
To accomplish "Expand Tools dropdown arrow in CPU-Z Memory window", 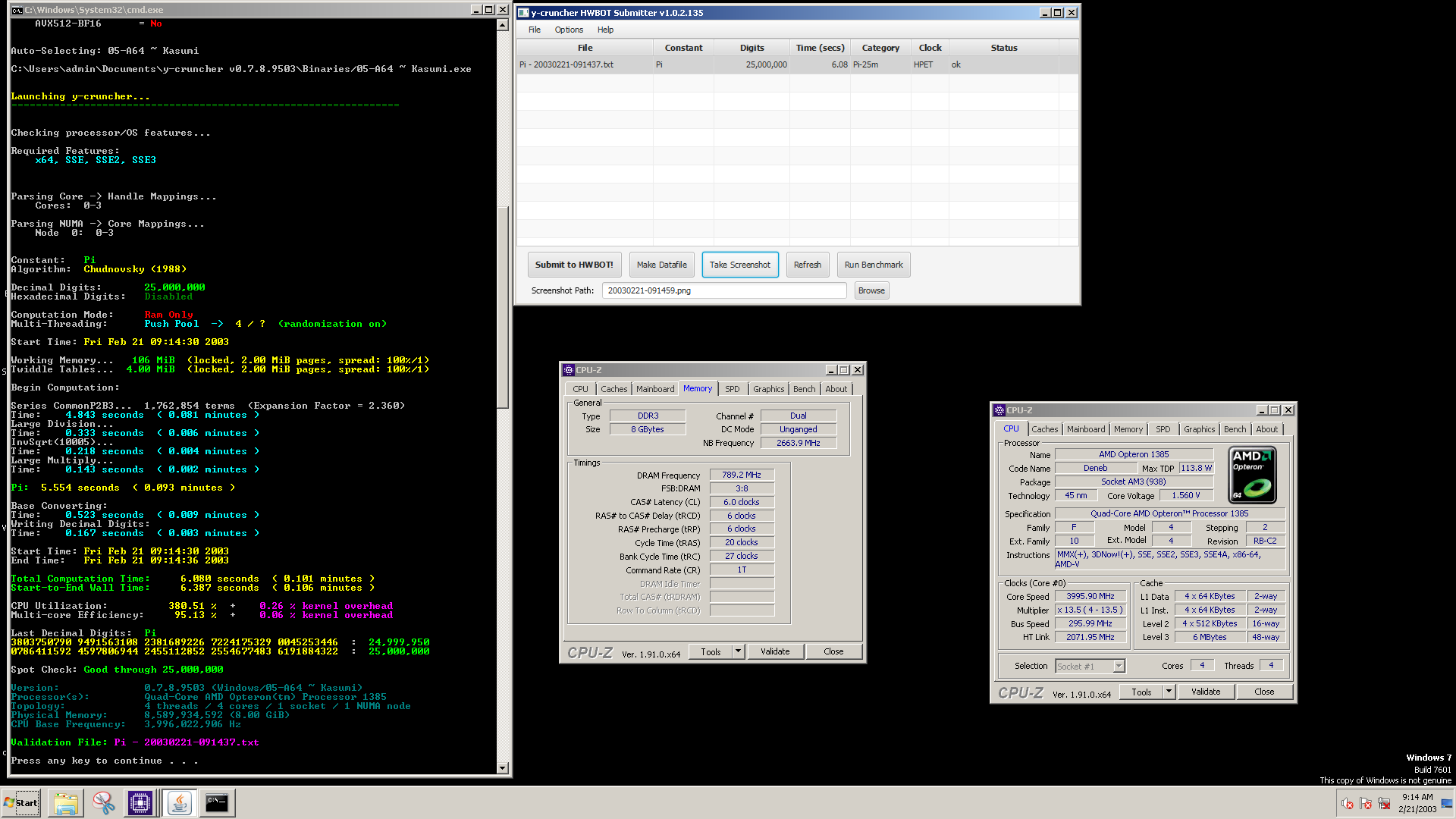I will [738, 651].
